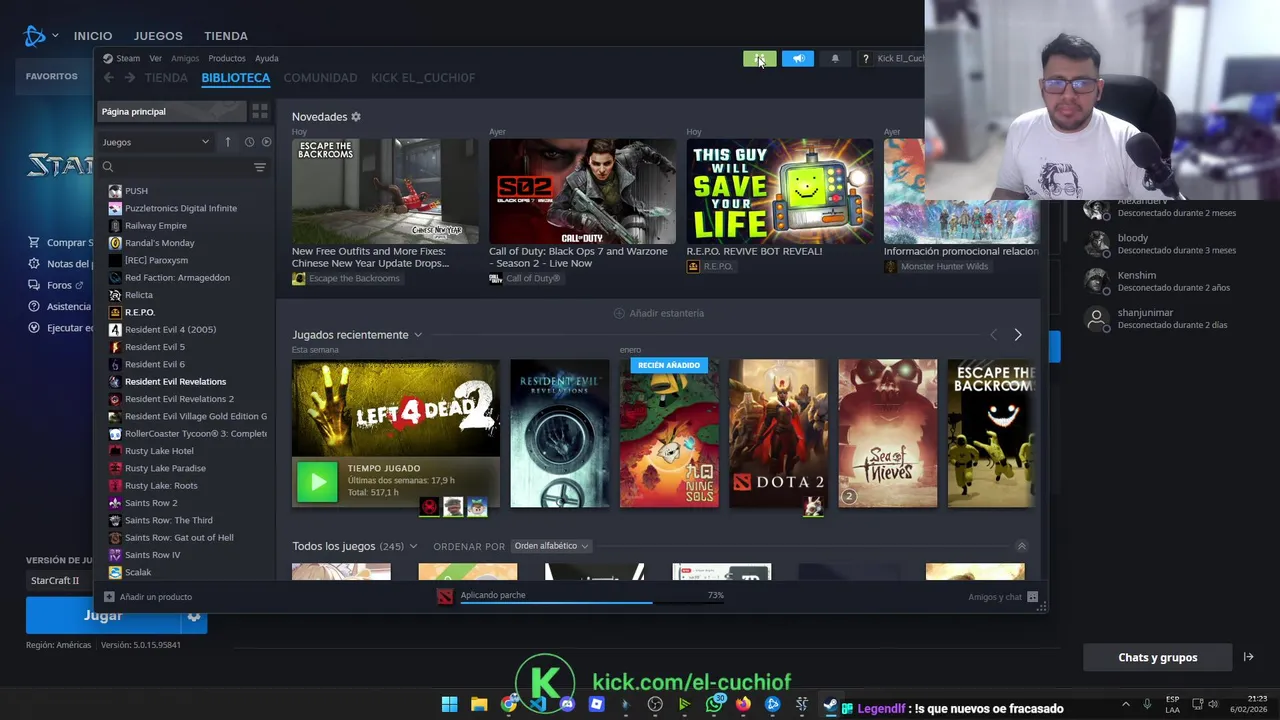Open Chrome from the taskbar

pyautogui.click(x=509, y=704)
